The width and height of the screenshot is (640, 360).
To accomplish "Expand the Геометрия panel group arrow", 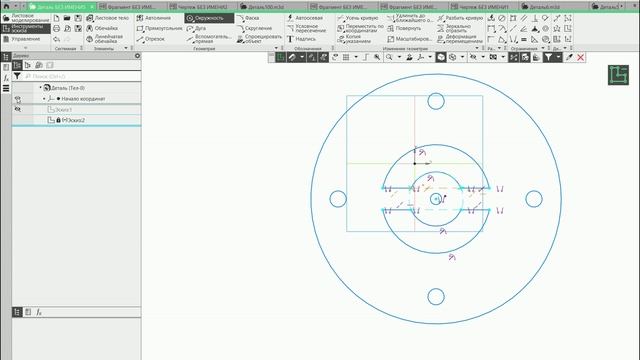I will click(276, 48).
